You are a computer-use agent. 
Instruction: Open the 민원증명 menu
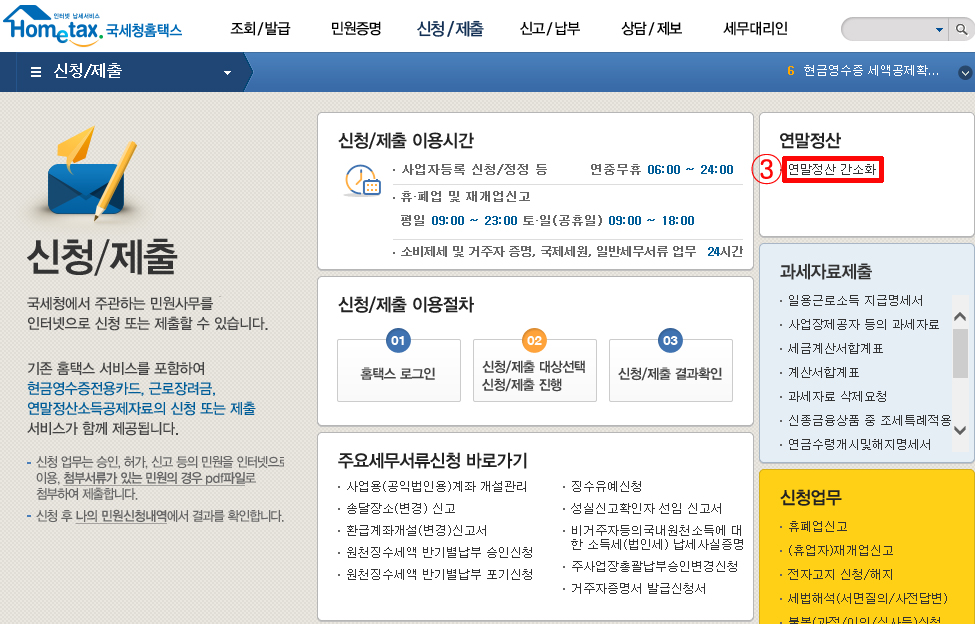tap(356, 28)
